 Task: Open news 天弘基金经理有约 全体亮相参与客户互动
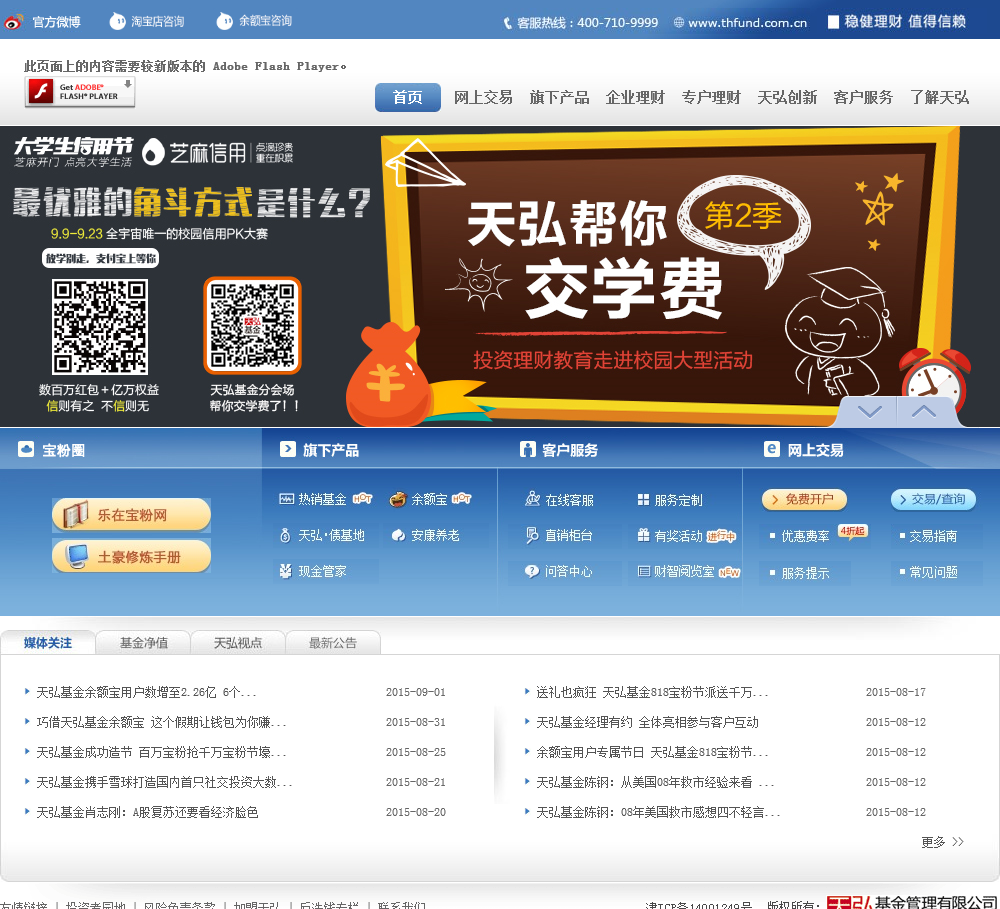tap(647, 722)
